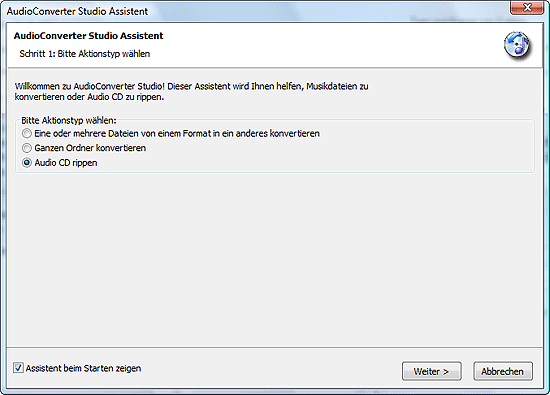Click the 'Schritt 1: Bitte Aktionstyp wählen' text
The image size is (550, 395).
click(85, 54)
